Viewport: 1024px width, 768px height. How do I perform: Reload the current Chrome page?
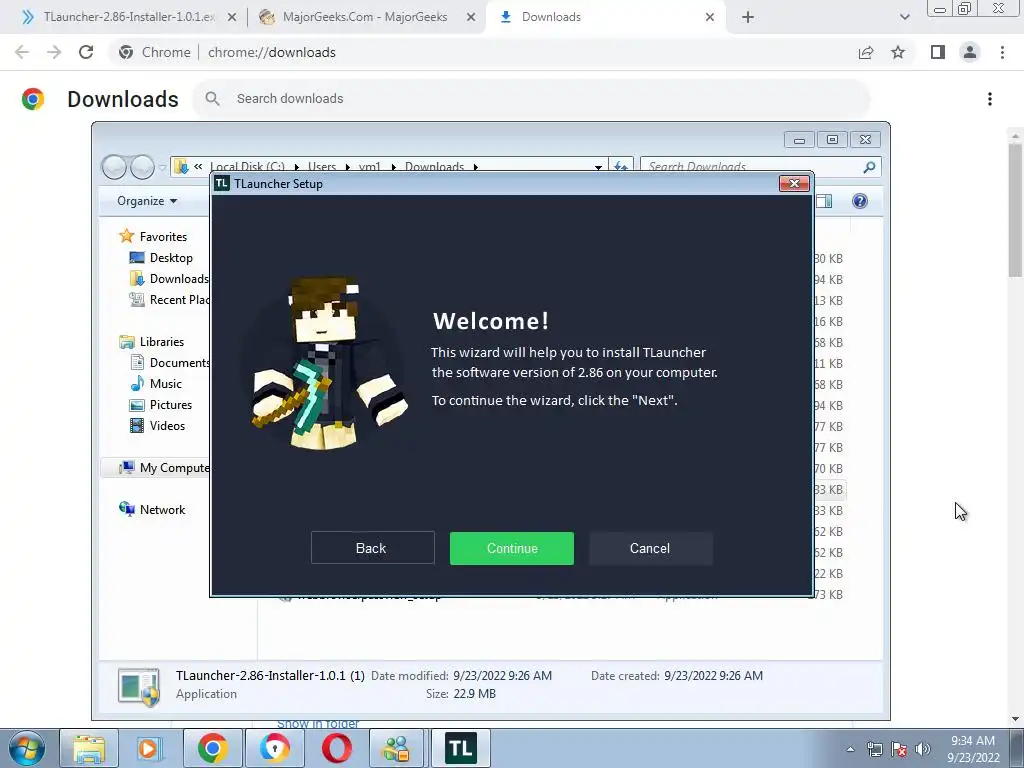[x=86, y=52]
